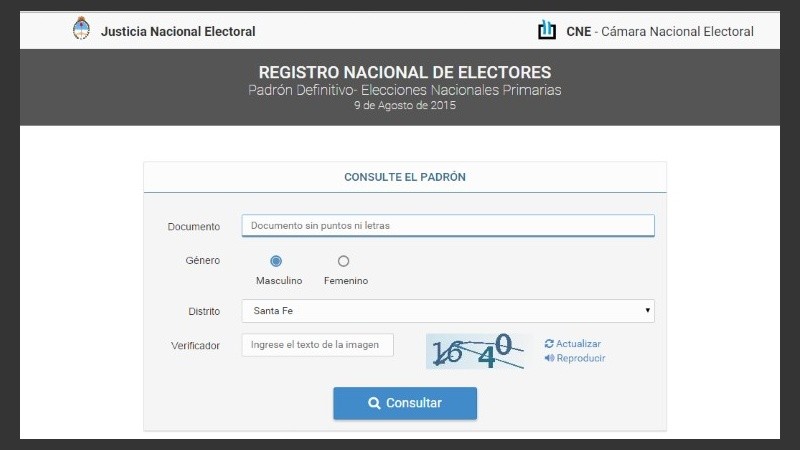
Task: Select the Femenino radio button
Action: 344,261
